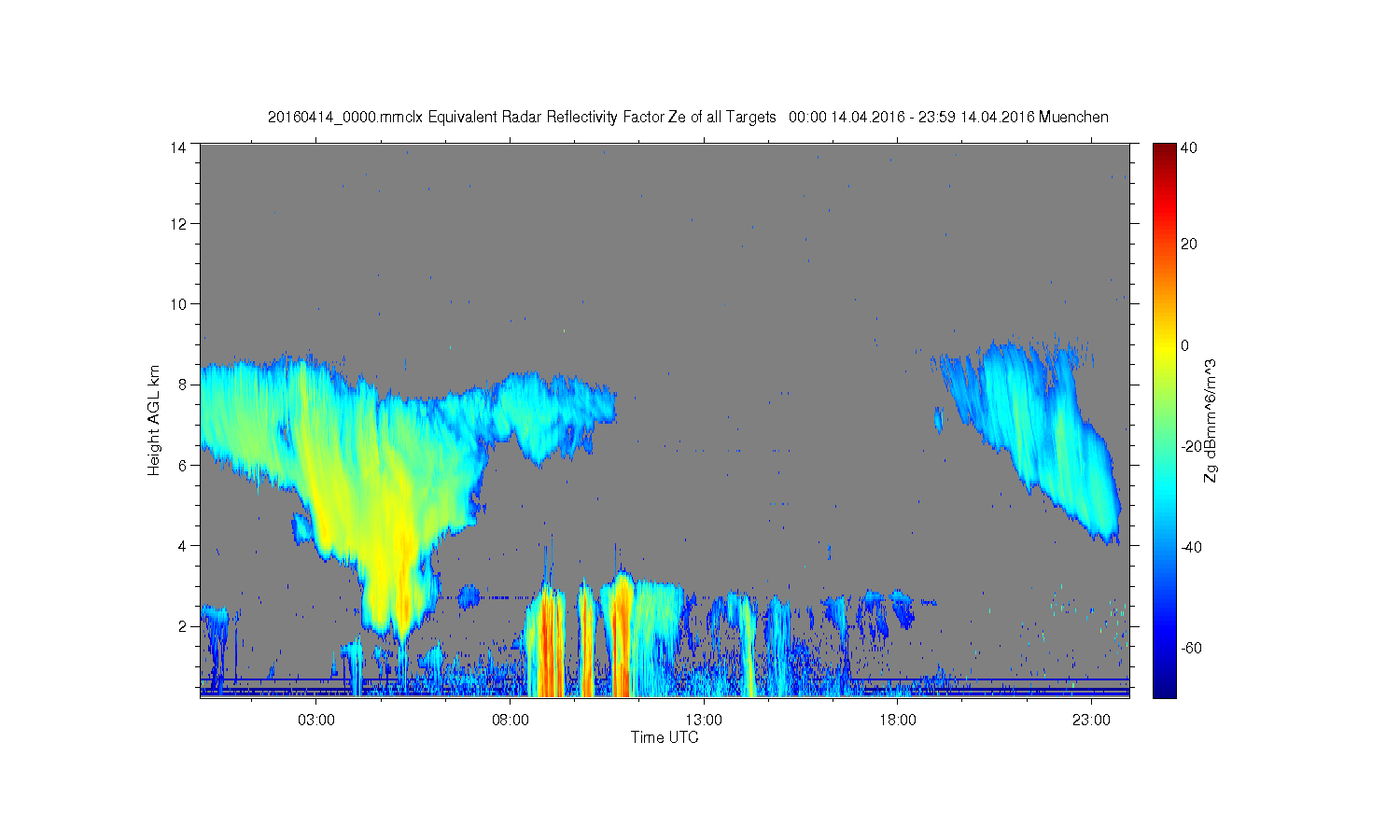This screenshot has width=1400, height=840.
Task: Click the '08:00' time tick label
Action: point(511,720)
